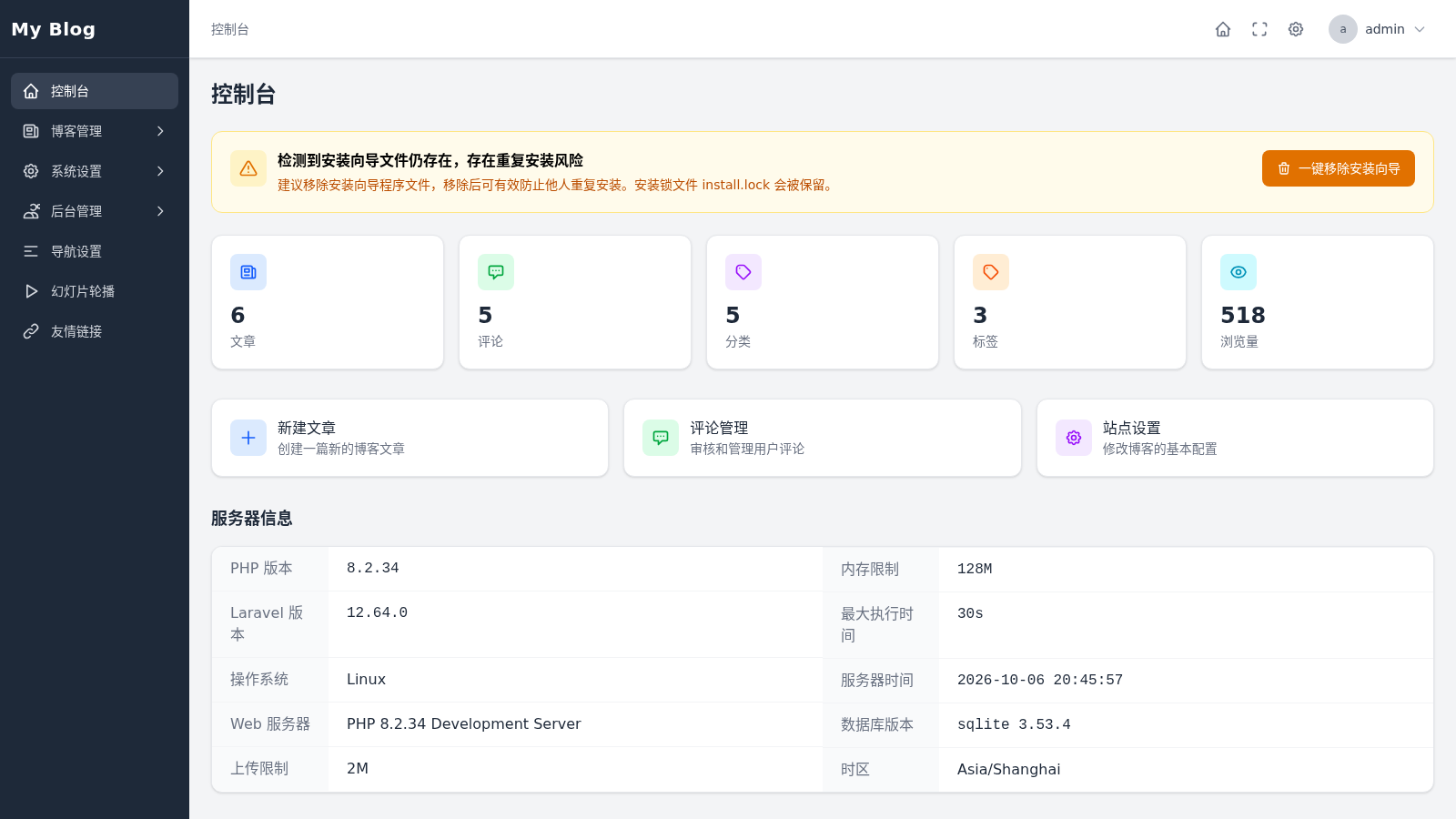Screen dimensions: 1456x819
Task: Click the sqlite 3.53.4 database value
Action: [x=1014, y=724]
